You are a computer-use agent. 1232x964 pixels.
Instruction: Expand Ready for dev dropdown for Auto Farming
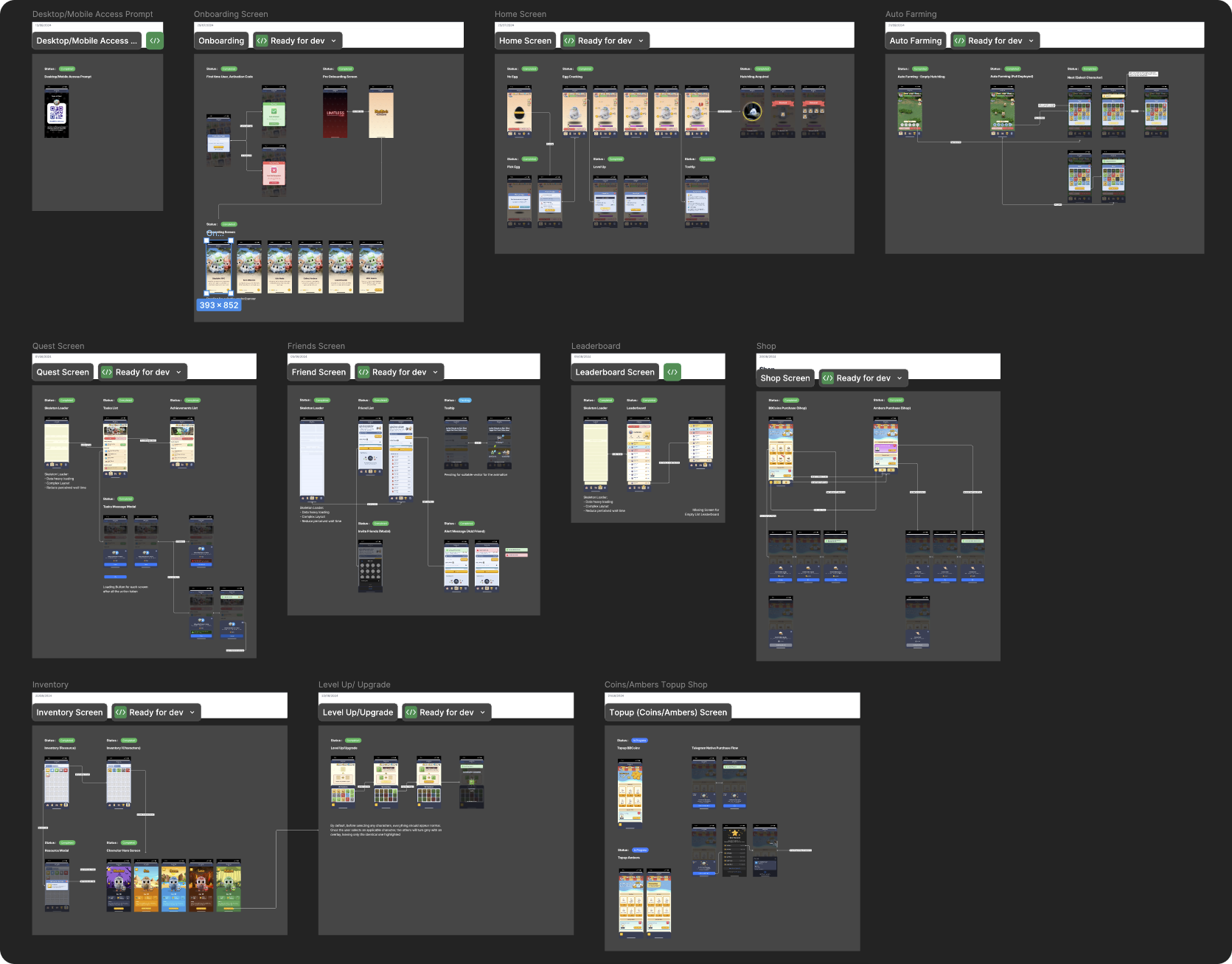[995, 41]
